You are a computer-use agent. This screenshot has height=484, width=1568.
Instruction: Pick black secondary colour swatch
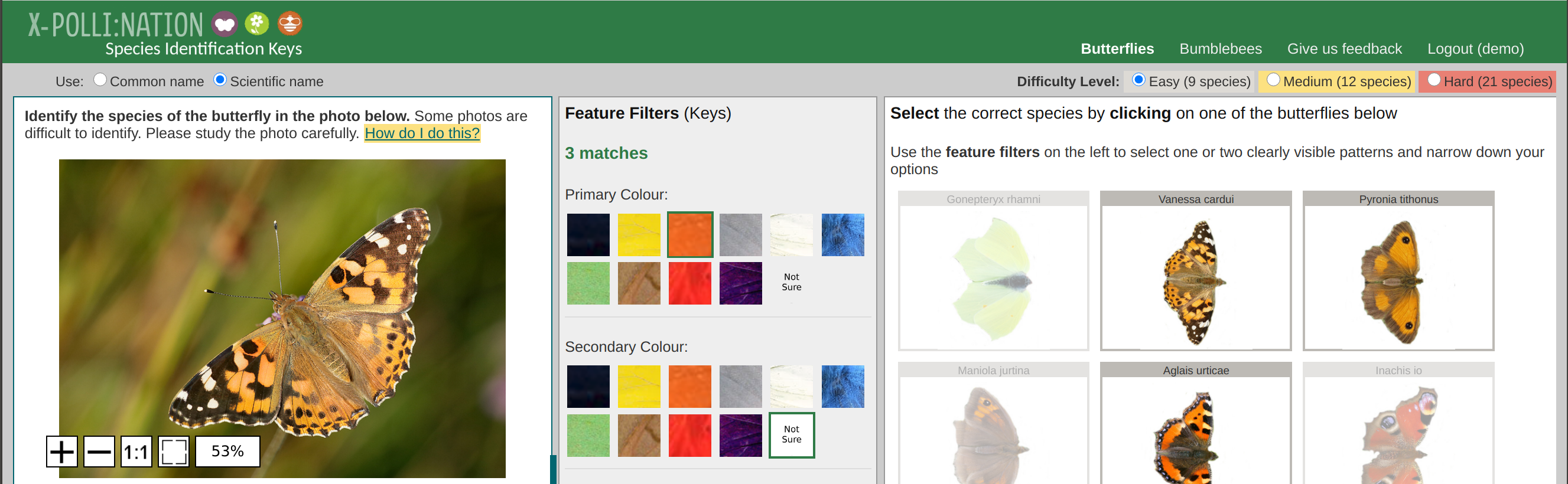click(x=588, y=387)
